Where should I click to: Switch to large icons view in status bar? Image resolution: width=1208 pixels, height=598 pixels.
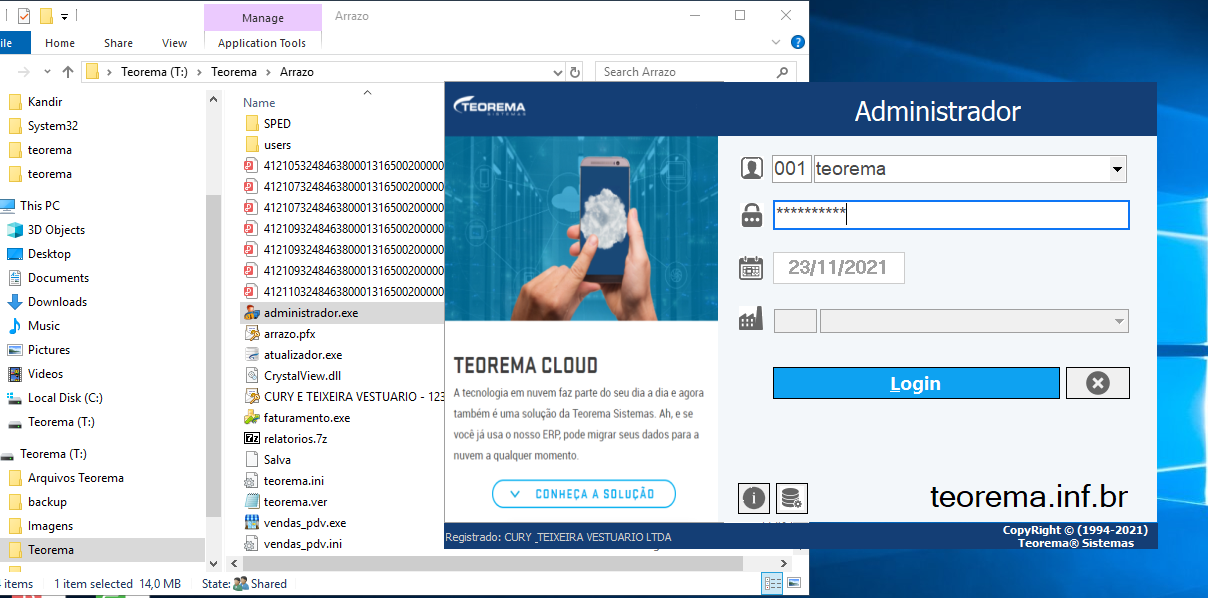click(794, 583)
